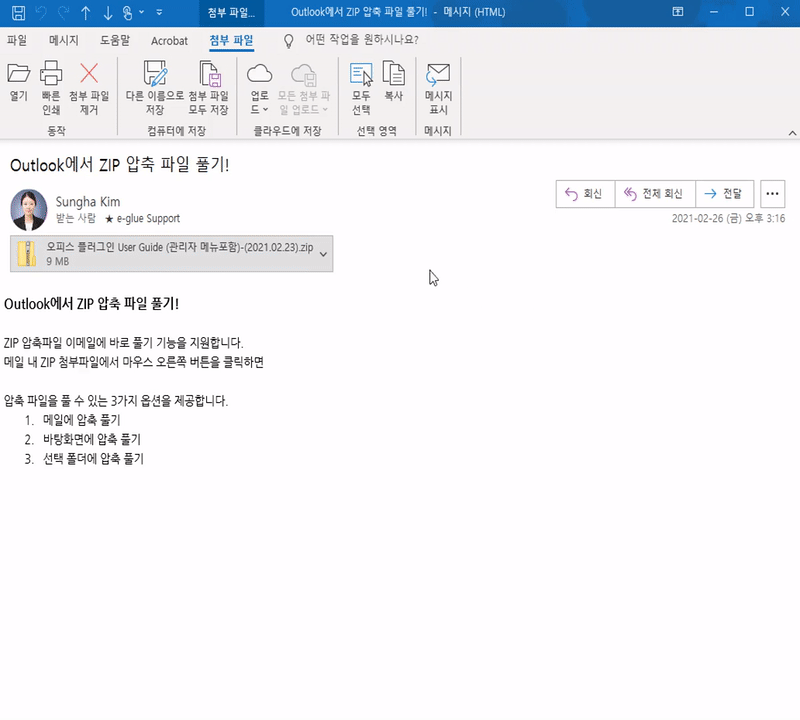Switch to the Acrobat ribbon tab

169,41
